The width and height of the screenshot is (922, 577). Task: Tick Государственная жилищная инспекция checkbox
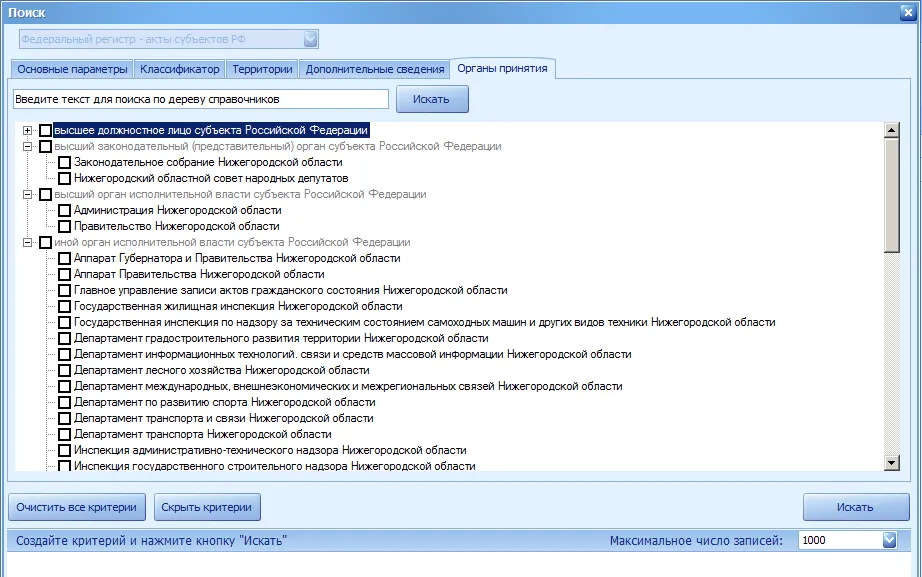[x=65, y=306]
